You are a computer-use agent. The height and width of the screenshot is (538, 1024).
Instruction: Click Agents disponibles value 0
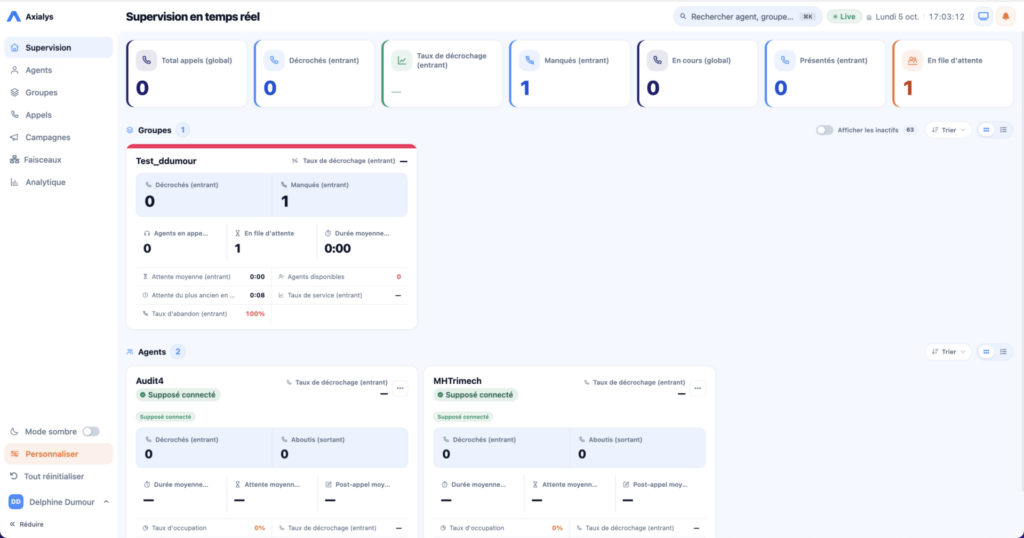coord(398,277)
